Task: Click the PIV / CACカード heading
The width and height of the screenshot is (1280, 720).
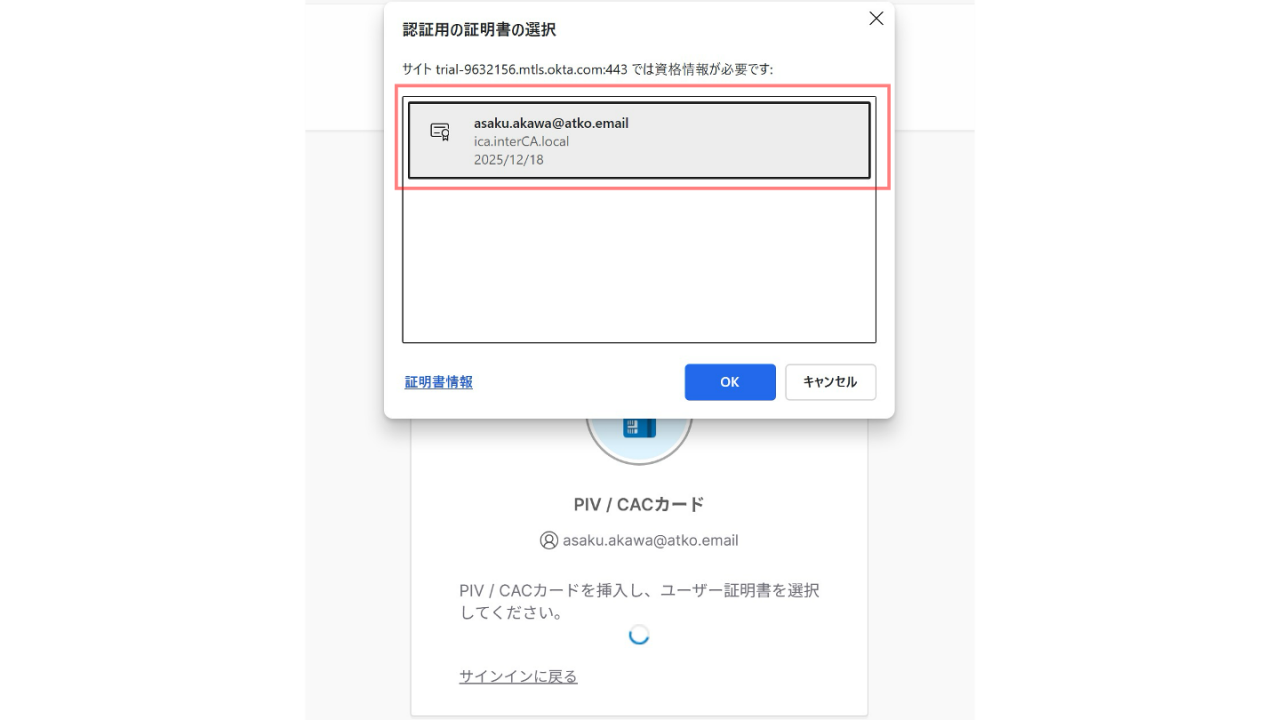Action: click(x=639, y=504)
